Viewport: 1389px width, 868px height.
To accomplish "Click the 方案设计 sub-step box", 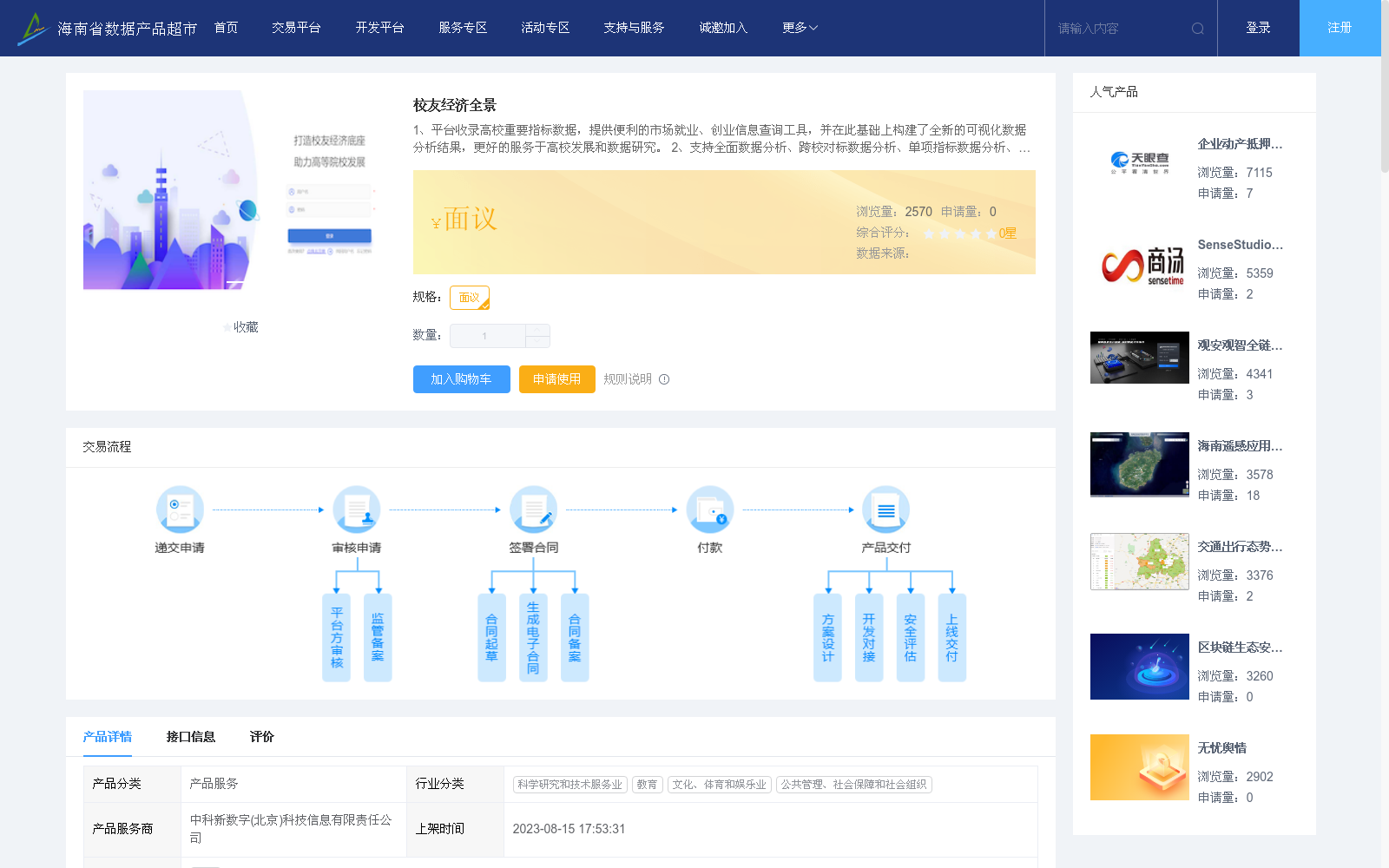I will 827,638.
